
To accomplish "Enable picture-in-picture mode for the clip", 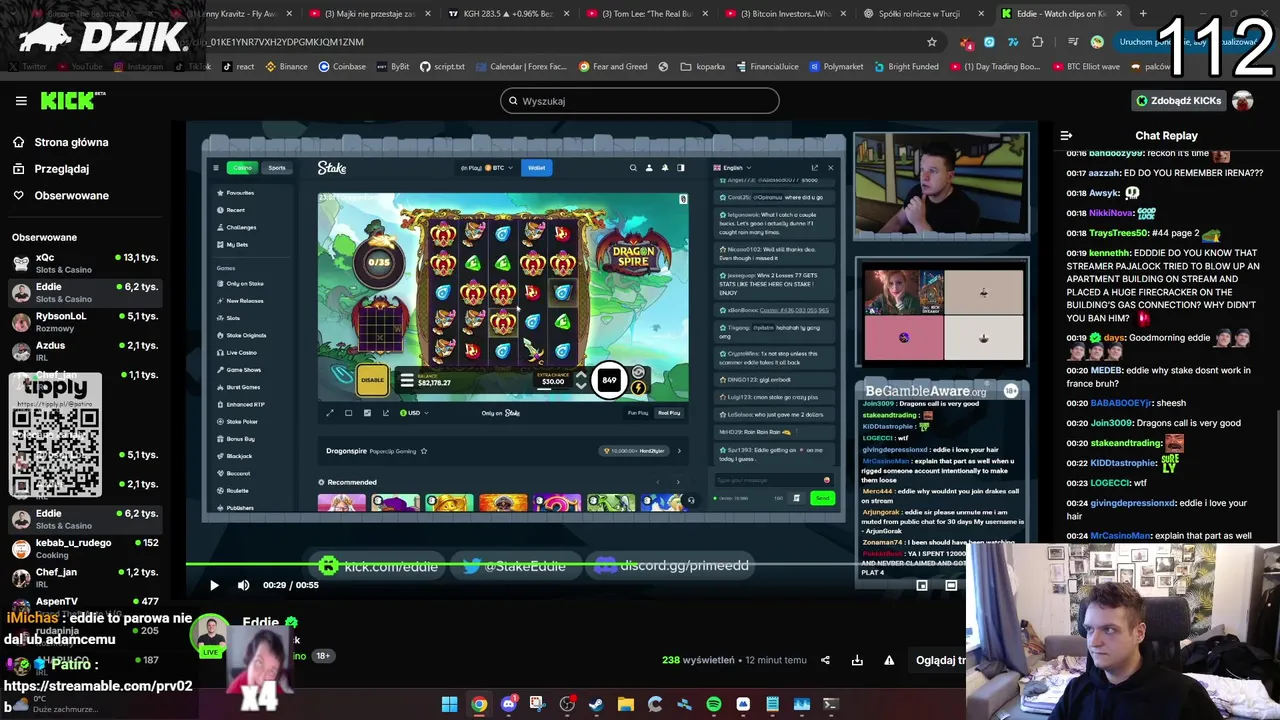I will [x=922, y=585].
